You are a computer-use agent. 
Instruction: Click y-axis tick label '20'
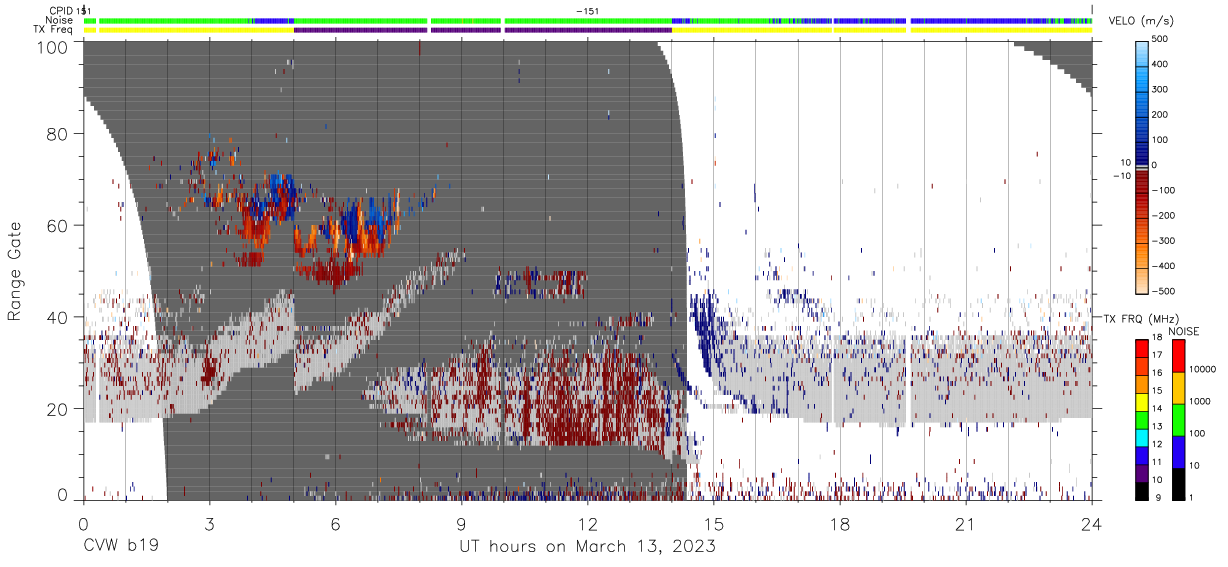[x=58, y=409]
